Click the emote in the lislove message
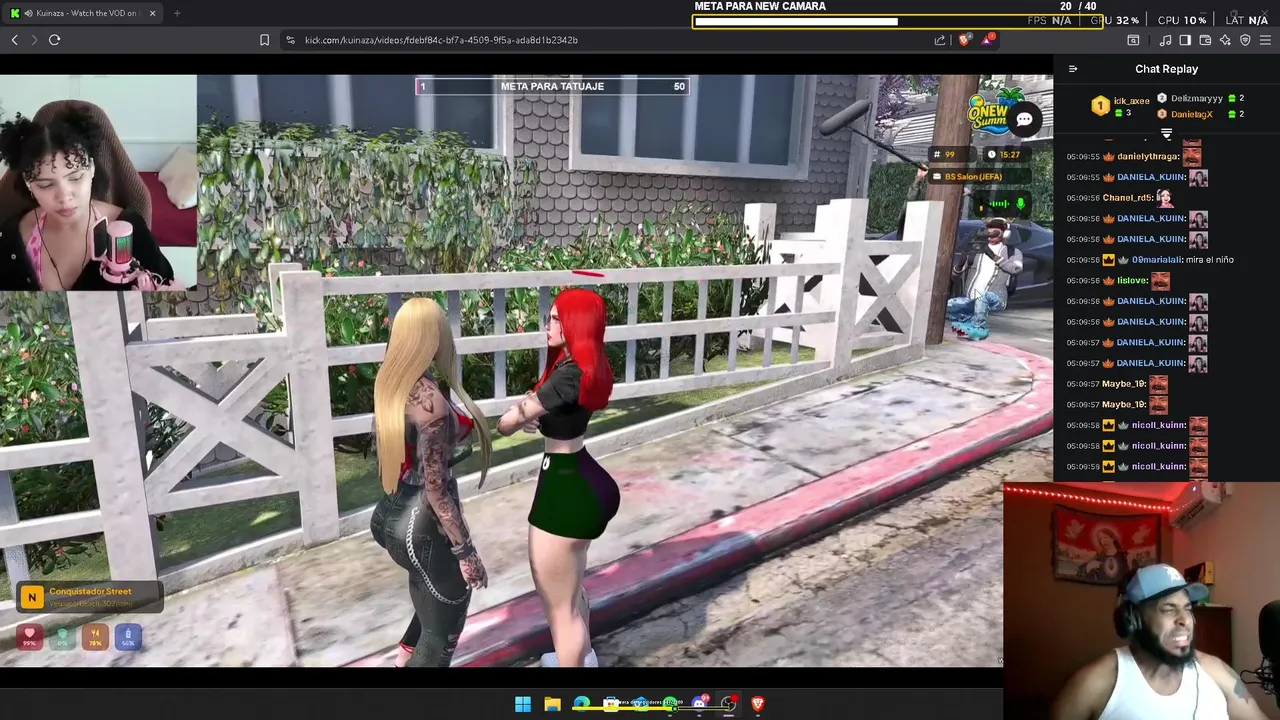Viewport: 1280px width, 720px height. point(1160,281)
